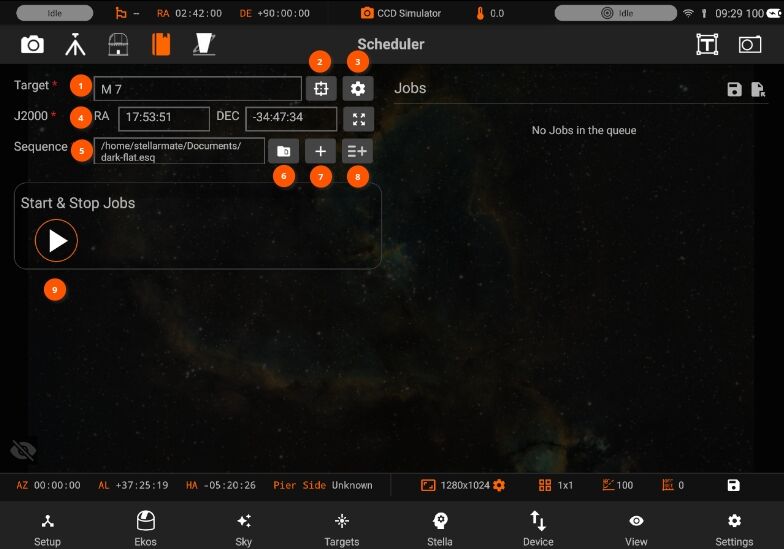Toggle the crossed-out eye visibility icon

tap(23, 450)
